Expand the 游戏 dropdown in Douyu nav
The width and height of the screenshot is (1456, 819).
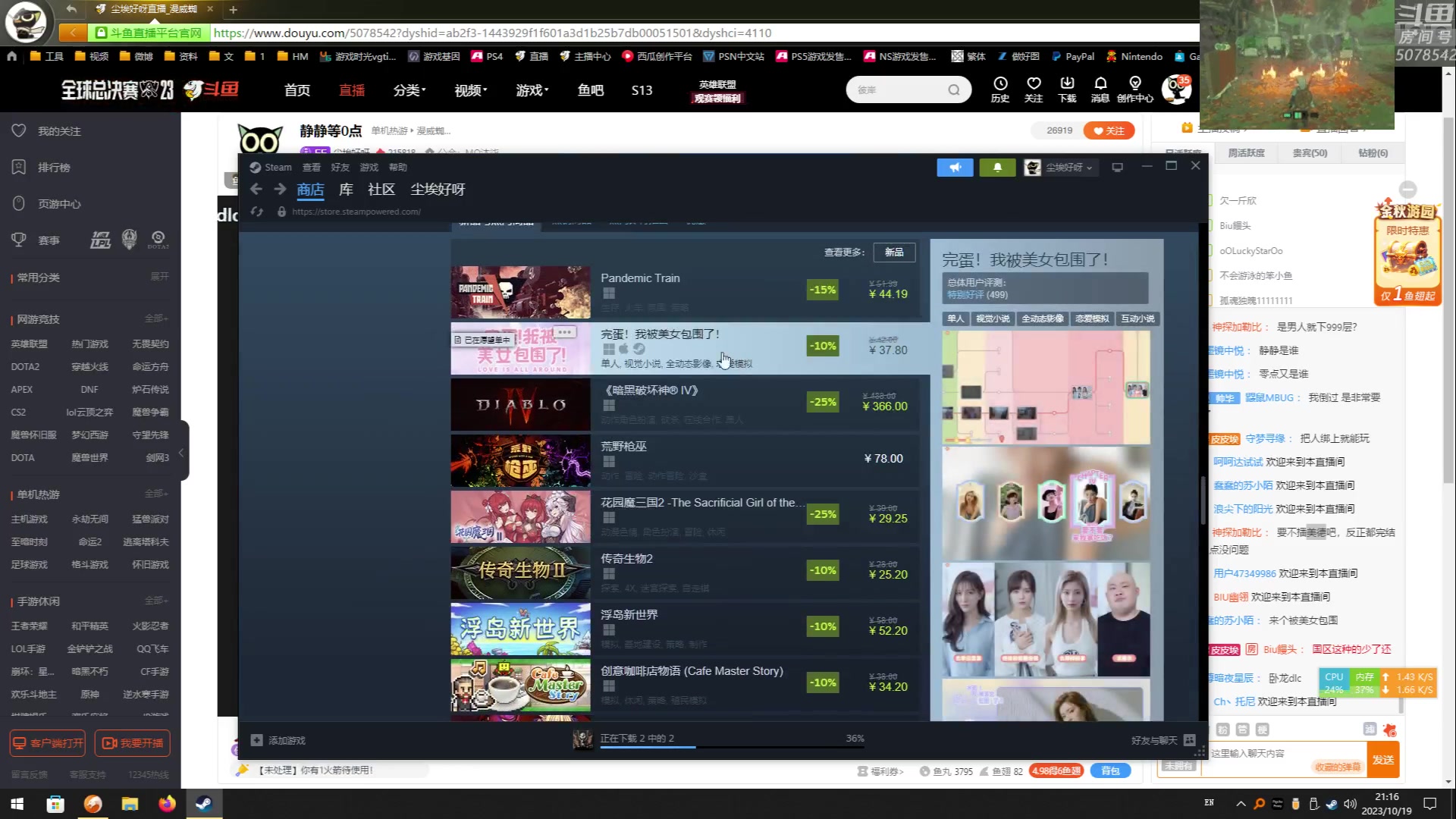[532, 90]
